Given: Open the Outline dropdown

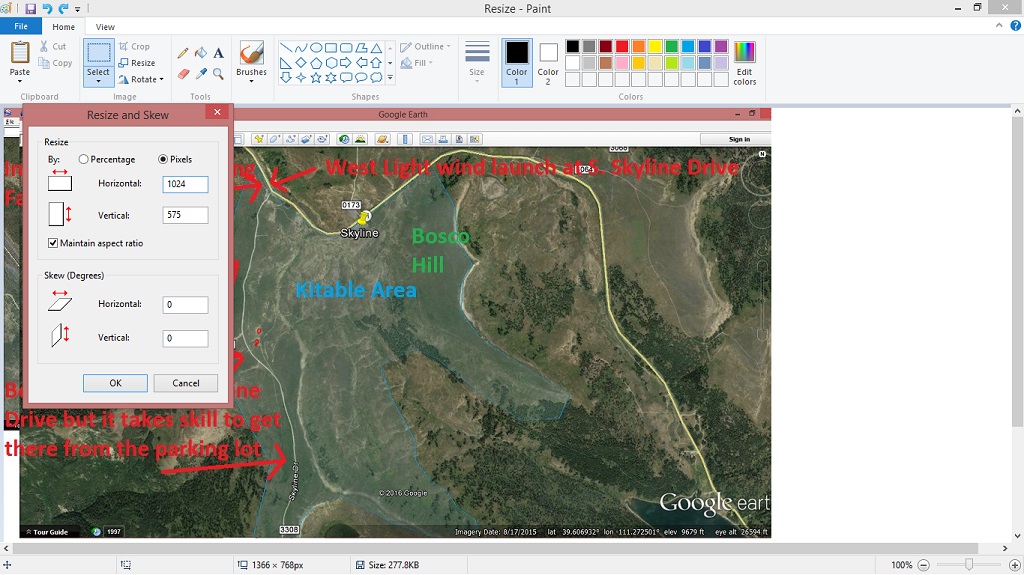Looking at the screenshot, I should [425, 46].
